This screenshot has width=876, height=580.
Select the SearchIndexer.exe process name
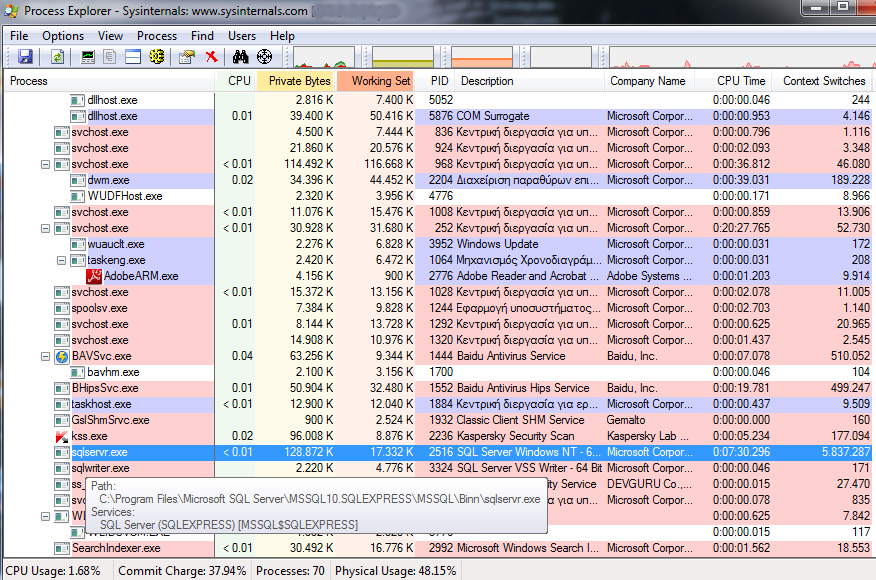tap(116, 549)
